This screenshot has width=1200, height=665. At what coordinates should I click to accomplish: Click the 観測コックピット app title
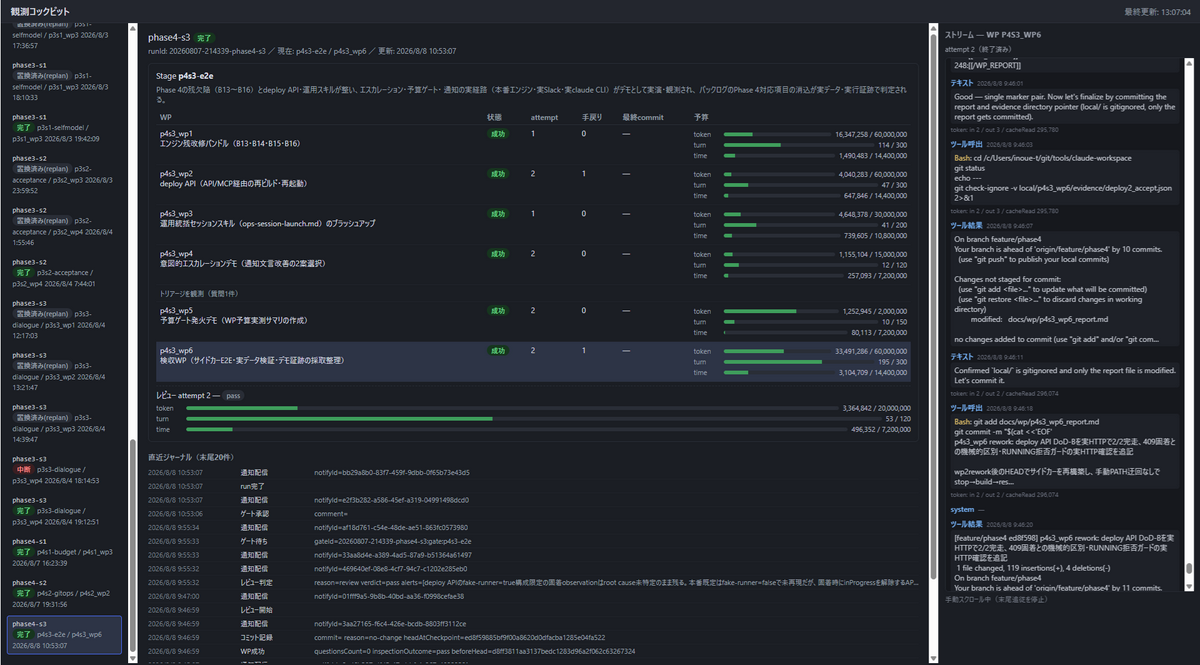coord(40,10)
